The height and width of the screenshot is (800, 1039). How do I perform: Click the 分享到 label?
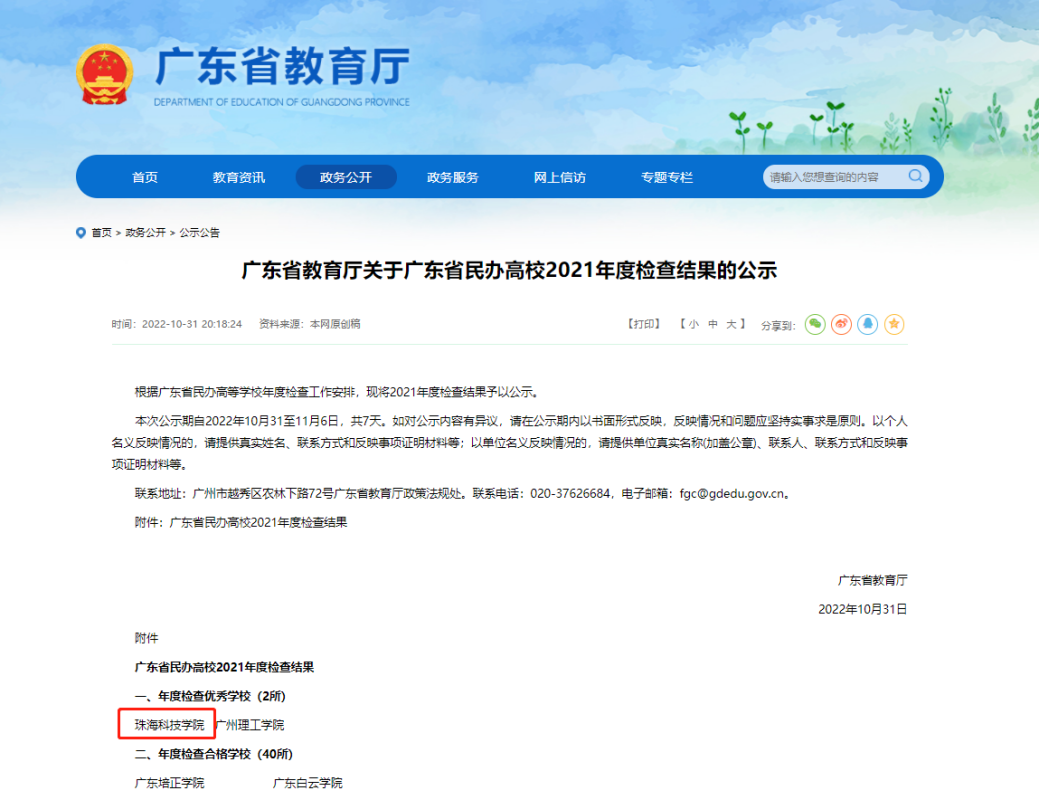(x=777, y=325)
